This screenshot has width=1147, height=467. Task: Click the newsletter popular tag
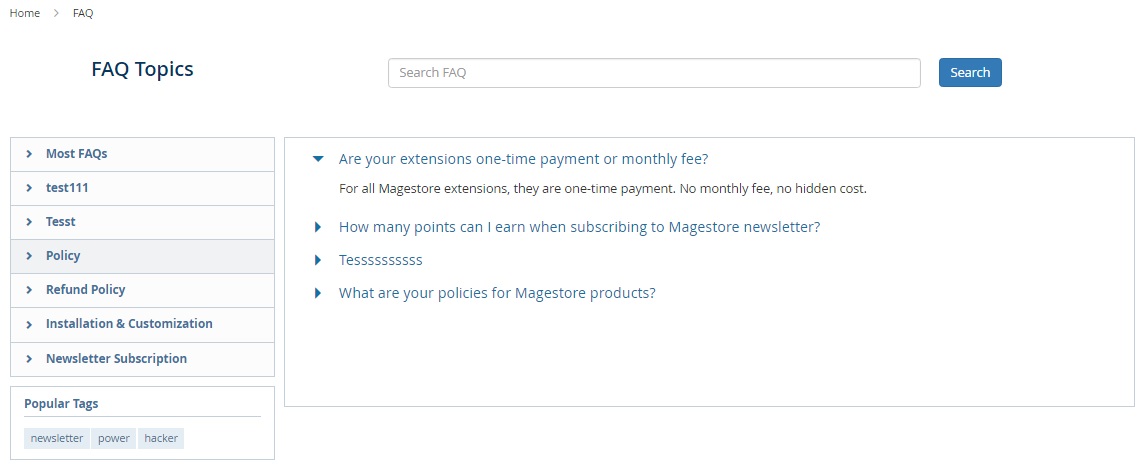(57, 438)
